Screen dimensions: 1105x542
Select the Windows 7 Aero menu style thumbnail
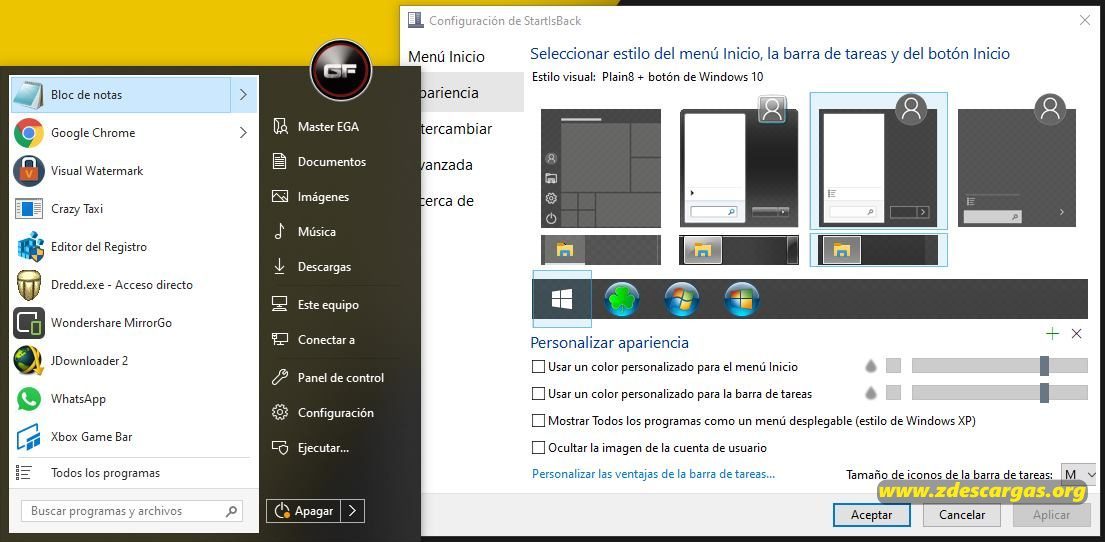pos(739,162)
